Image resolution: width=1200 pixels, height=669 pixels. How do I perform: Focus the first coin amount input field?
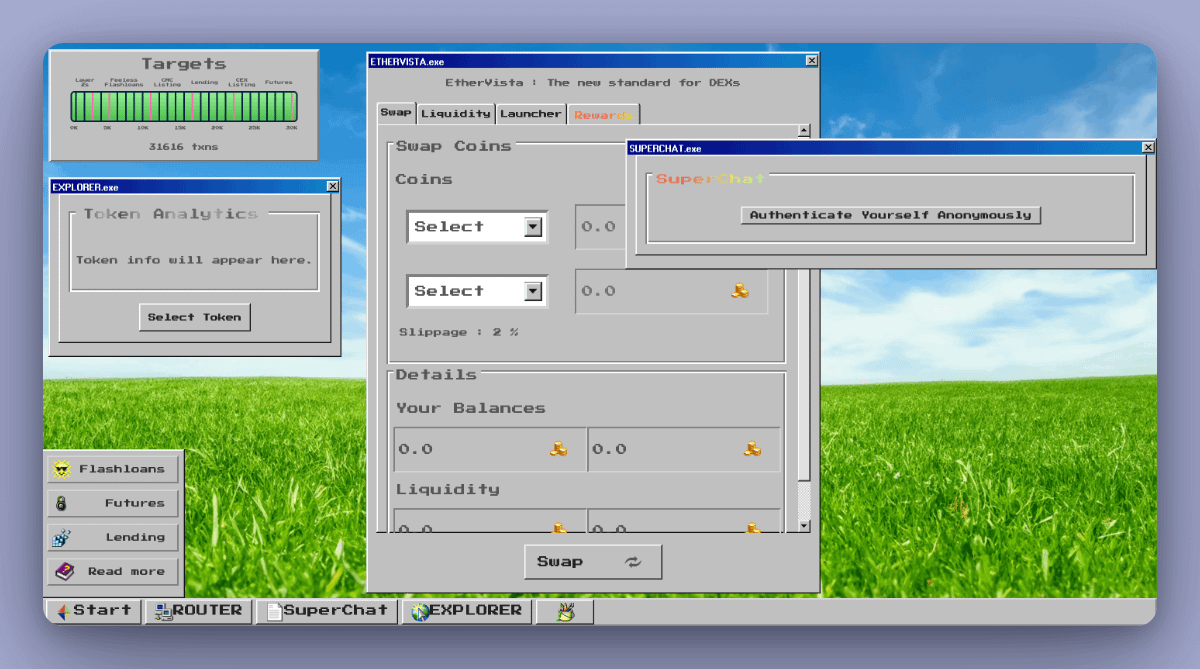(x=601, y=227)
